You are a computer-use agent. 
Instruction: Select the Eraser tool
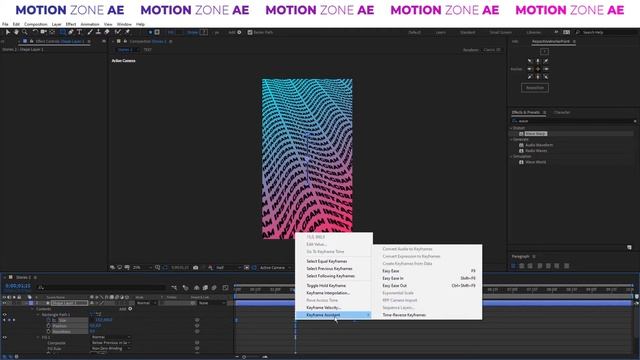pos(107,32)
